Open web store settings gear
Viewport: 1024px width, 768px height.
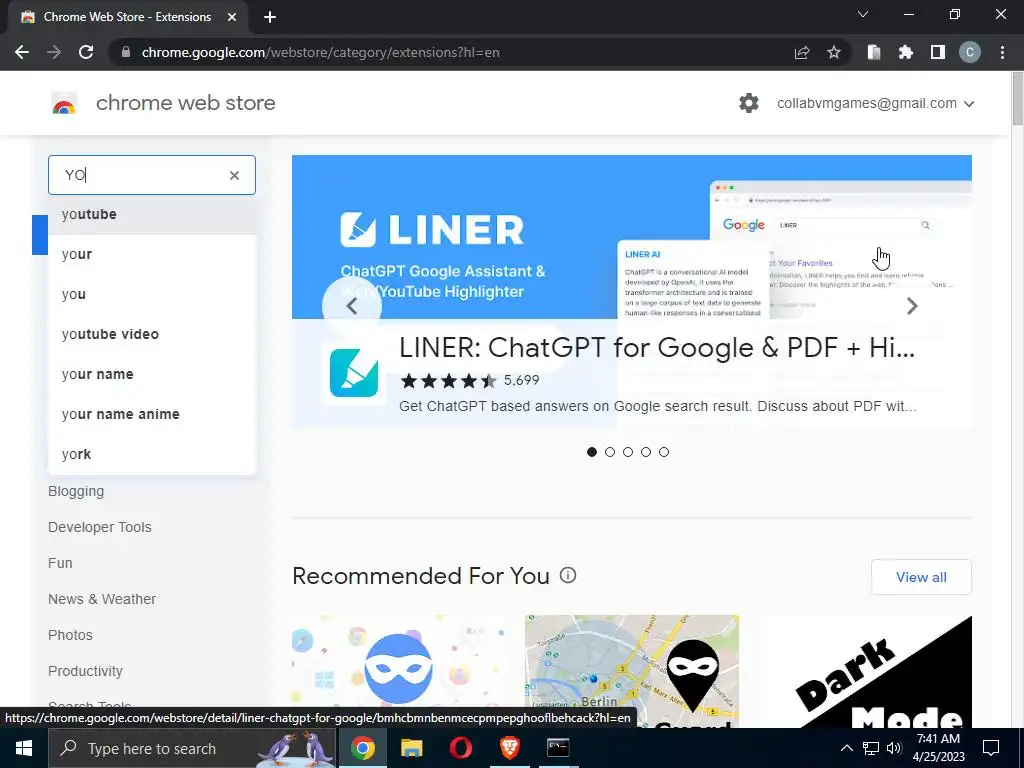[x=748, y=103]
